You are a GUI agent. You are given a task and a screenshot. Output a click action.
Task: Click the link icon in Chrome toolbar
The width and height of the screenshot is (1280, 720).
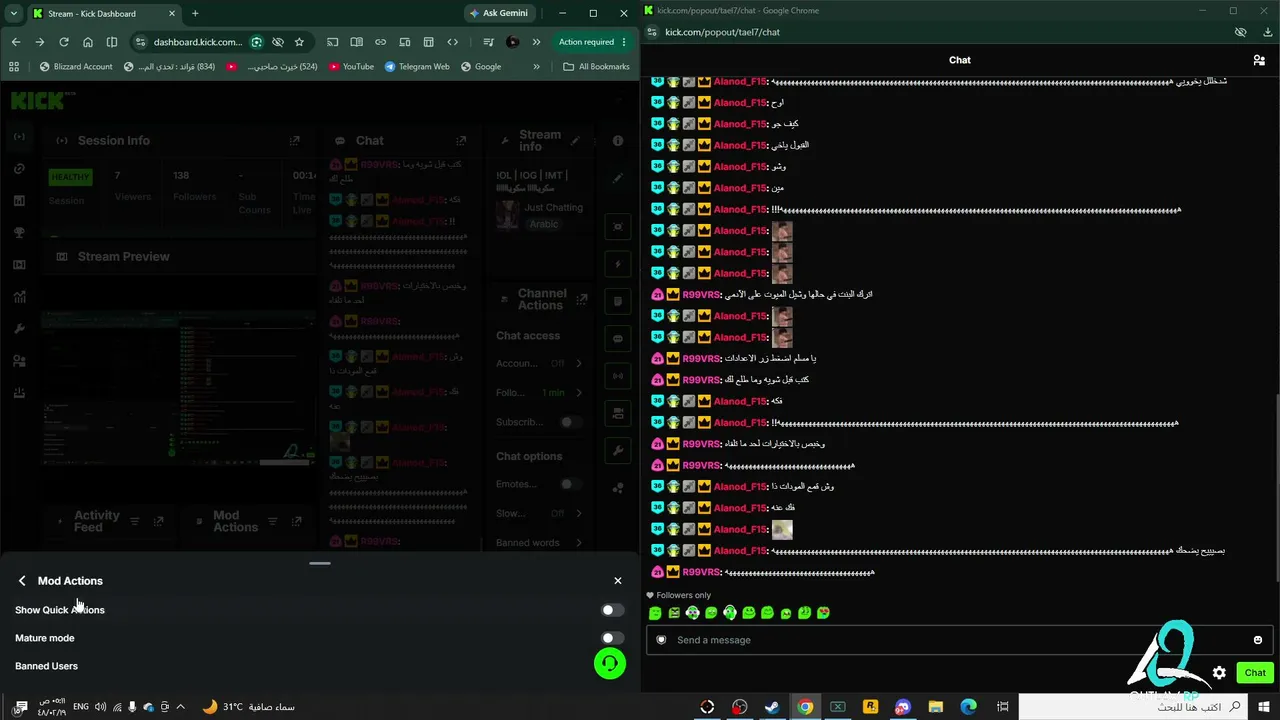click(x=381, y=42)
